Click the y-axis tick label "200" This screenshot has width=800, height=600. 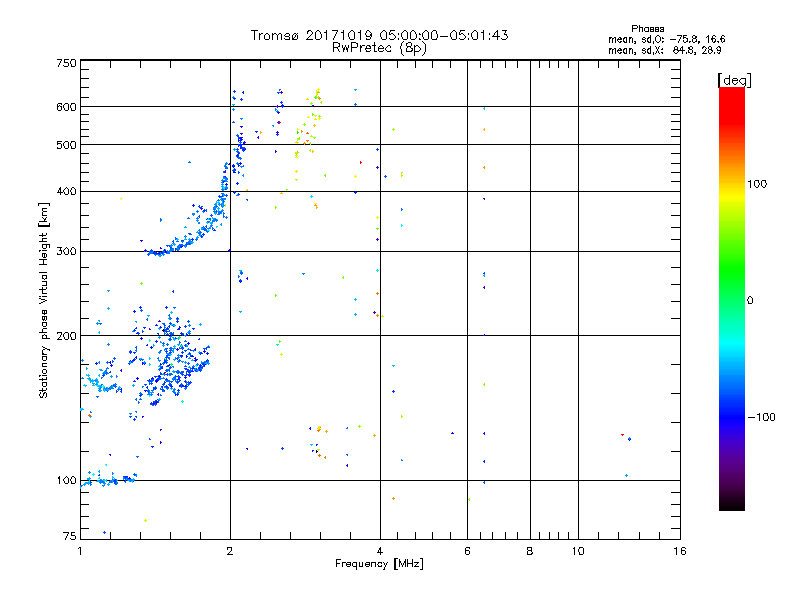(67, 336)
